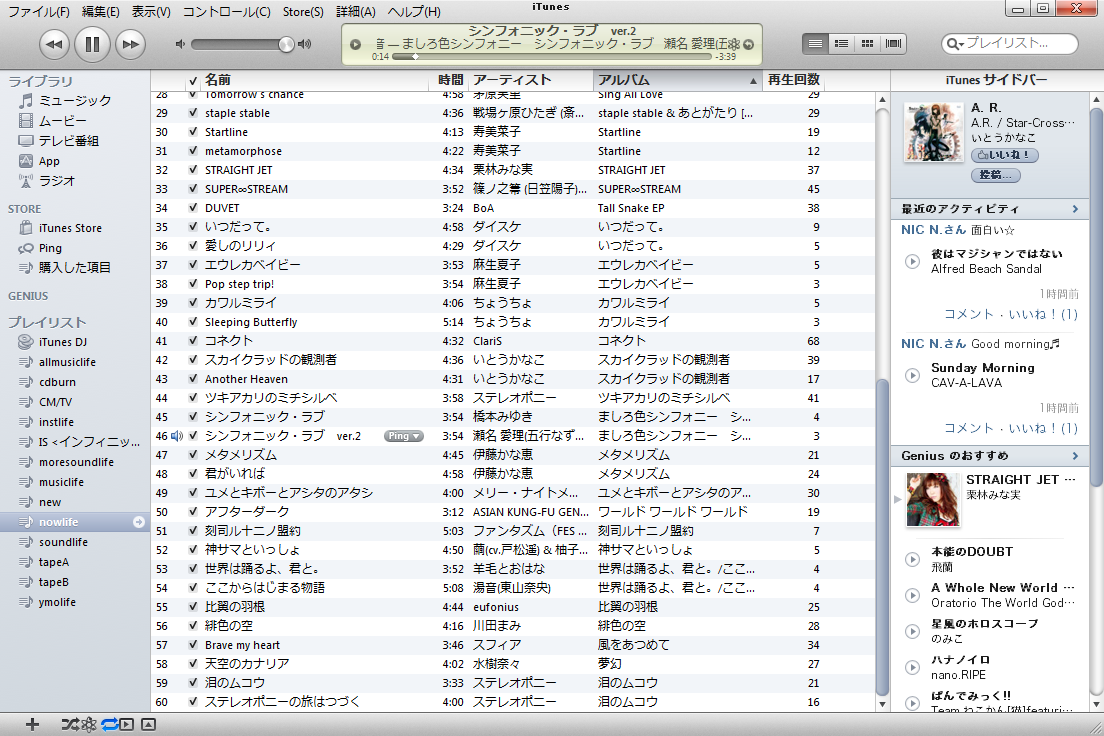The image size is (1104, 736).
Task: Pause the current song
Action: [x=92, y=44]
